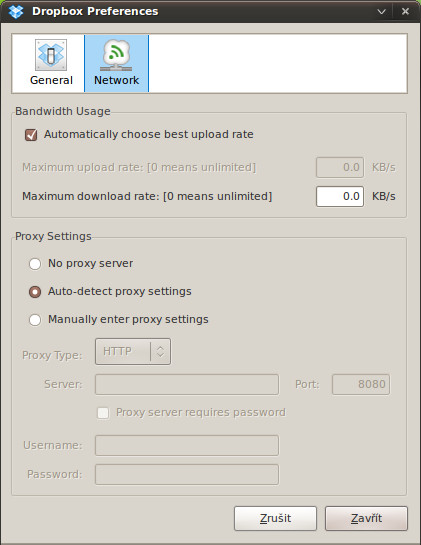Choose Auto-detect proxy settings radio button
Image resolution: width=421 pixels, height=545 pixels.
click(35, 292)
